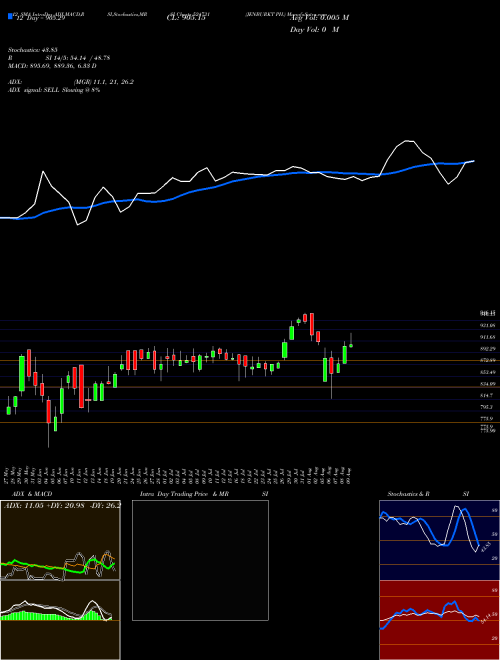Click the blue SMA legend square
This screenshot has width=500, height=660.
click(11, 16)
